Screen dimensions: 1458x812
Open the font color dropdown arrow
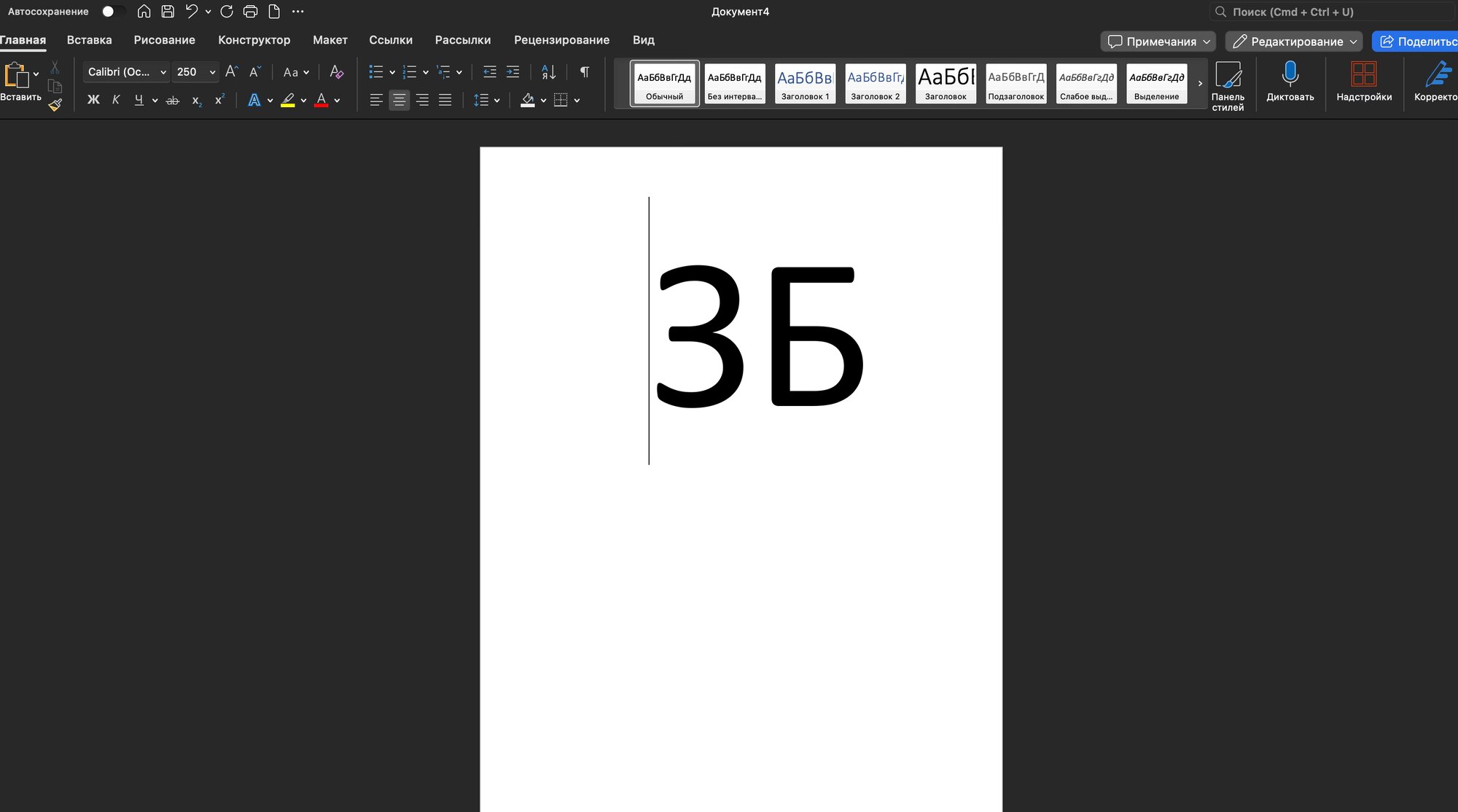(x=338, y=101)
